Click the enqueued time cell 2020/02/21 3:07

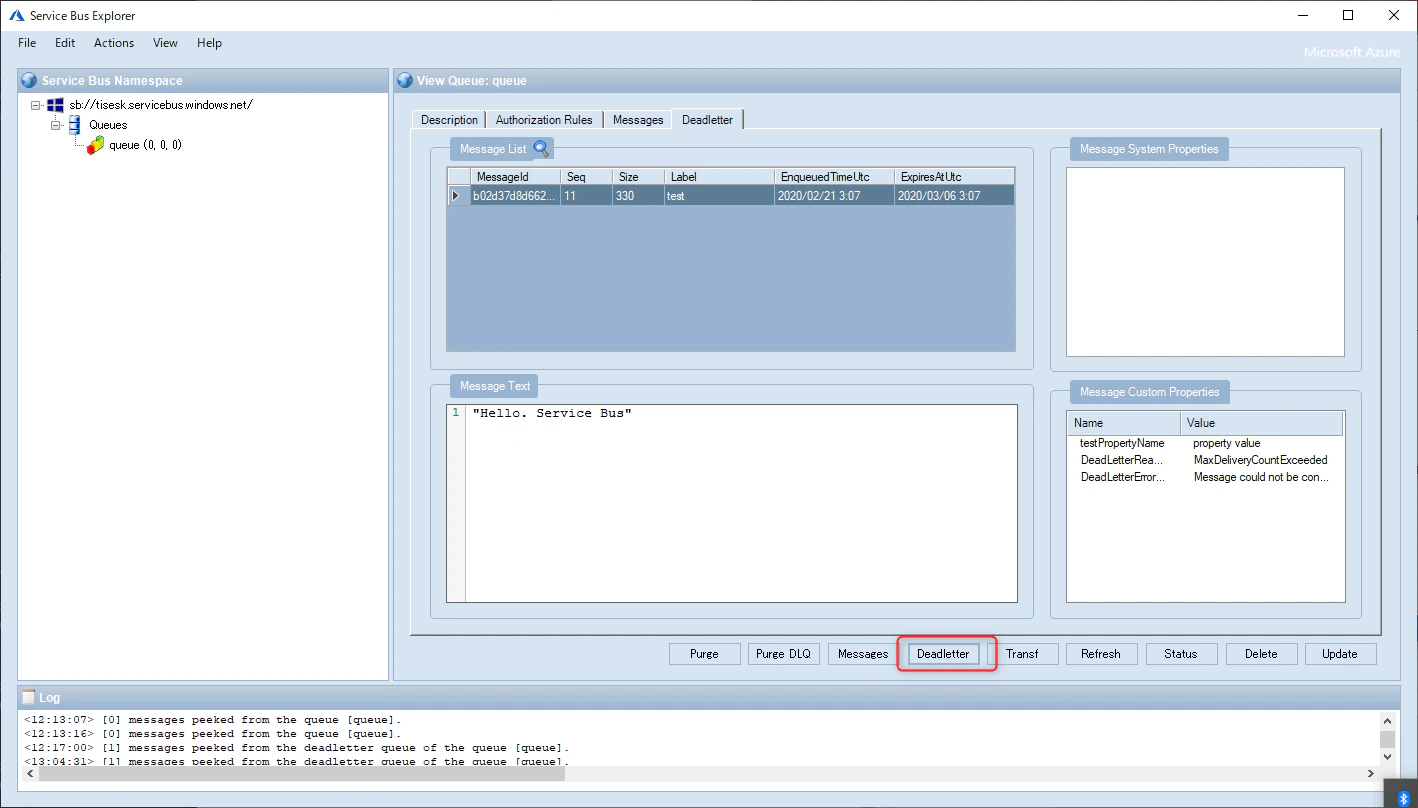point(834,196)
